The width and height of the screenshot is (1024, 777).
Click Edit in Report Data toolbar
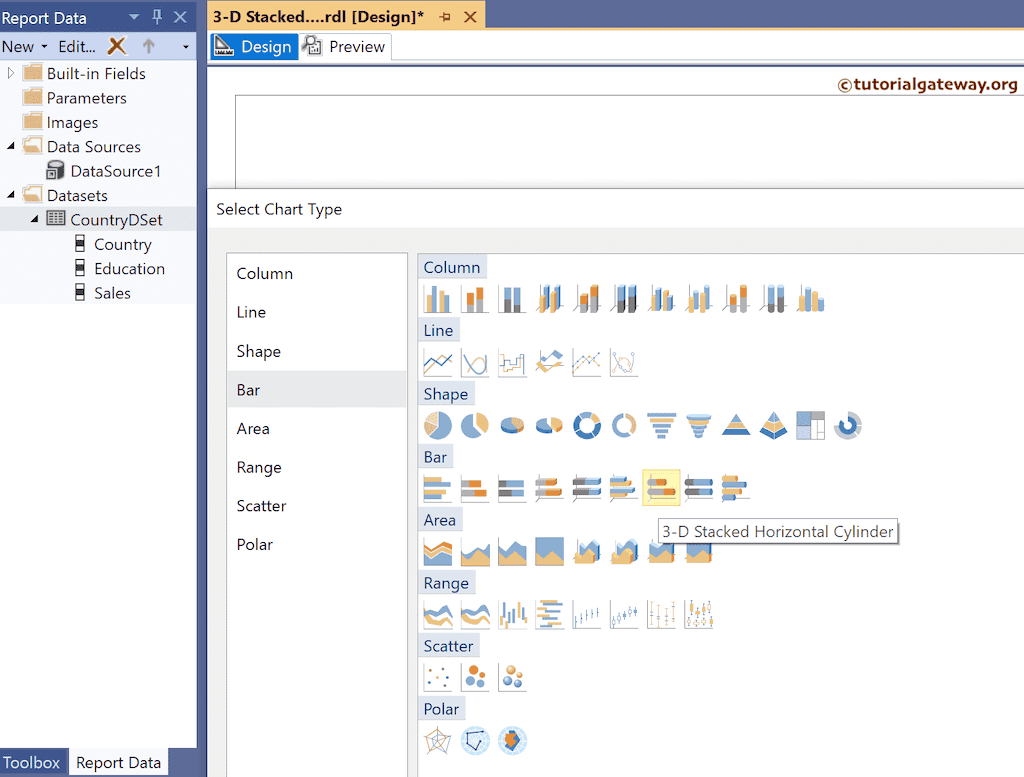[x=76, y=46]
